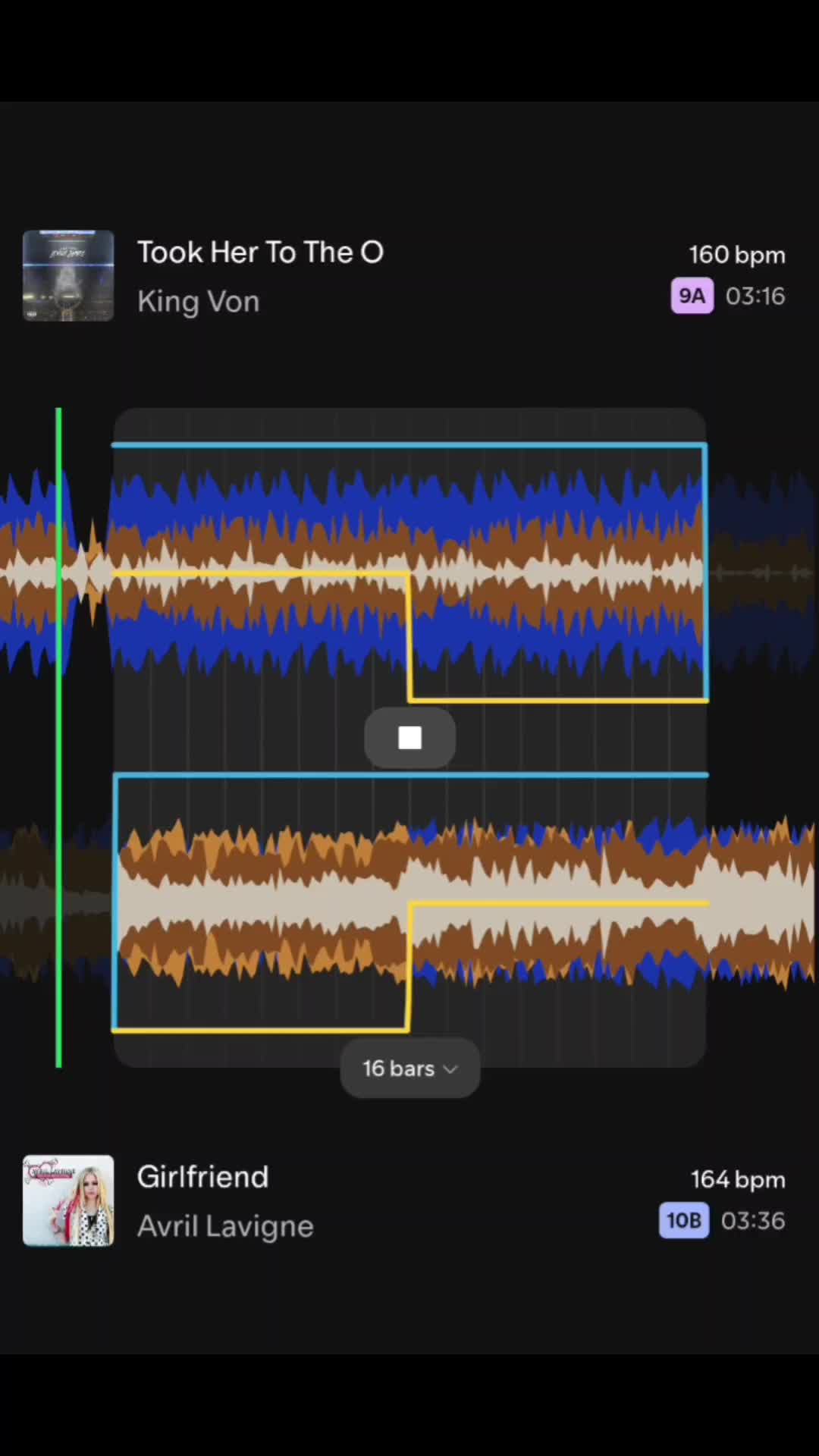Stop playback with the square stop button
819x1456 pixels.
coord(409,738)
